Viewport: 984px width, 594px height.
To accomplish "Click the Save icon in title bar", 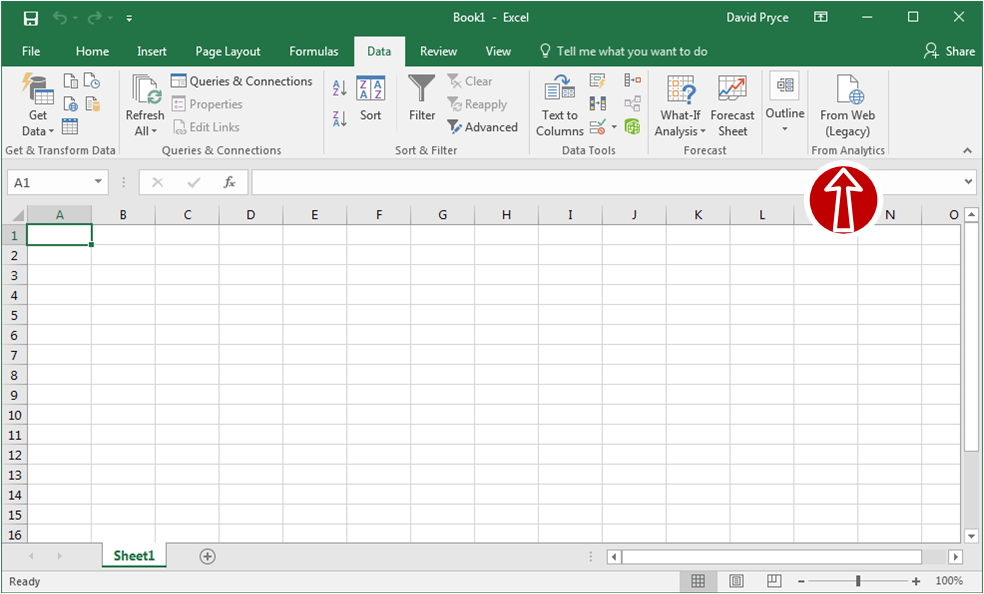I will click(x=31, y=18).
